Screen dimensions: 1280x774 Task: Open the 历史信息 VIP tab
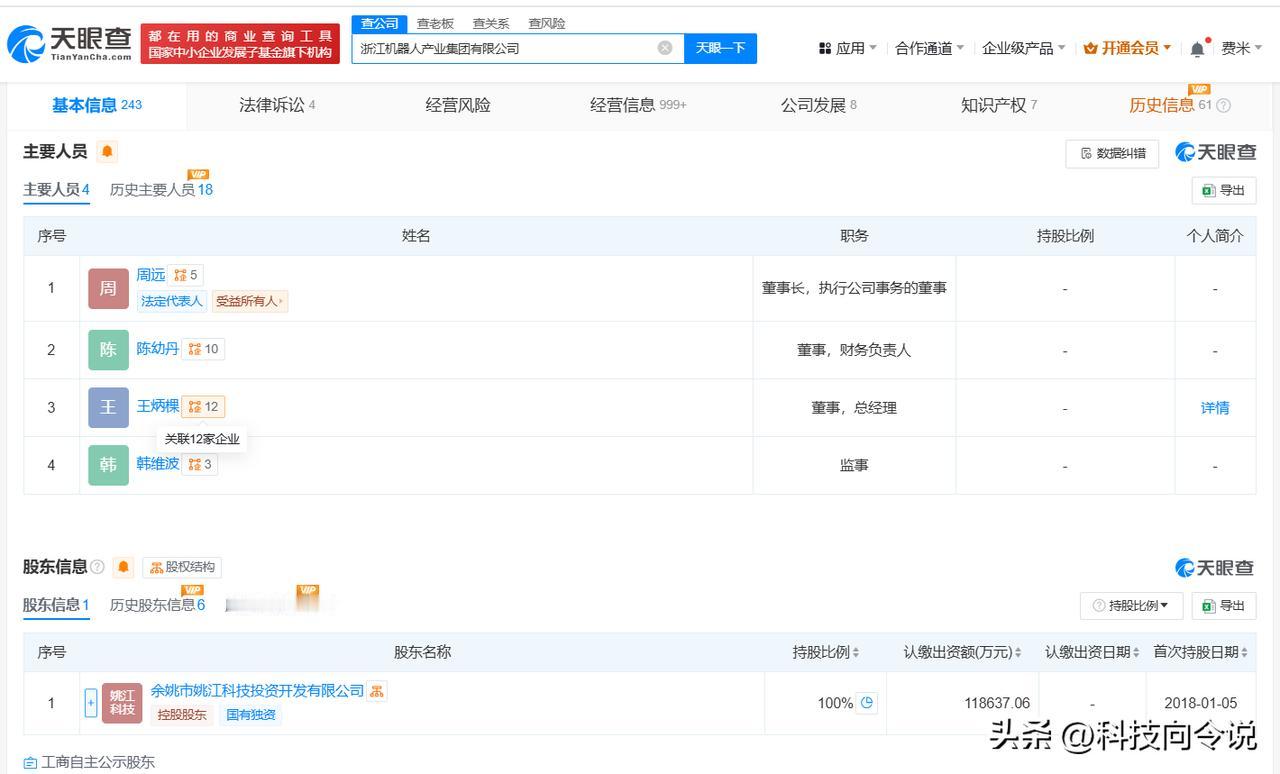[1170, 105]
